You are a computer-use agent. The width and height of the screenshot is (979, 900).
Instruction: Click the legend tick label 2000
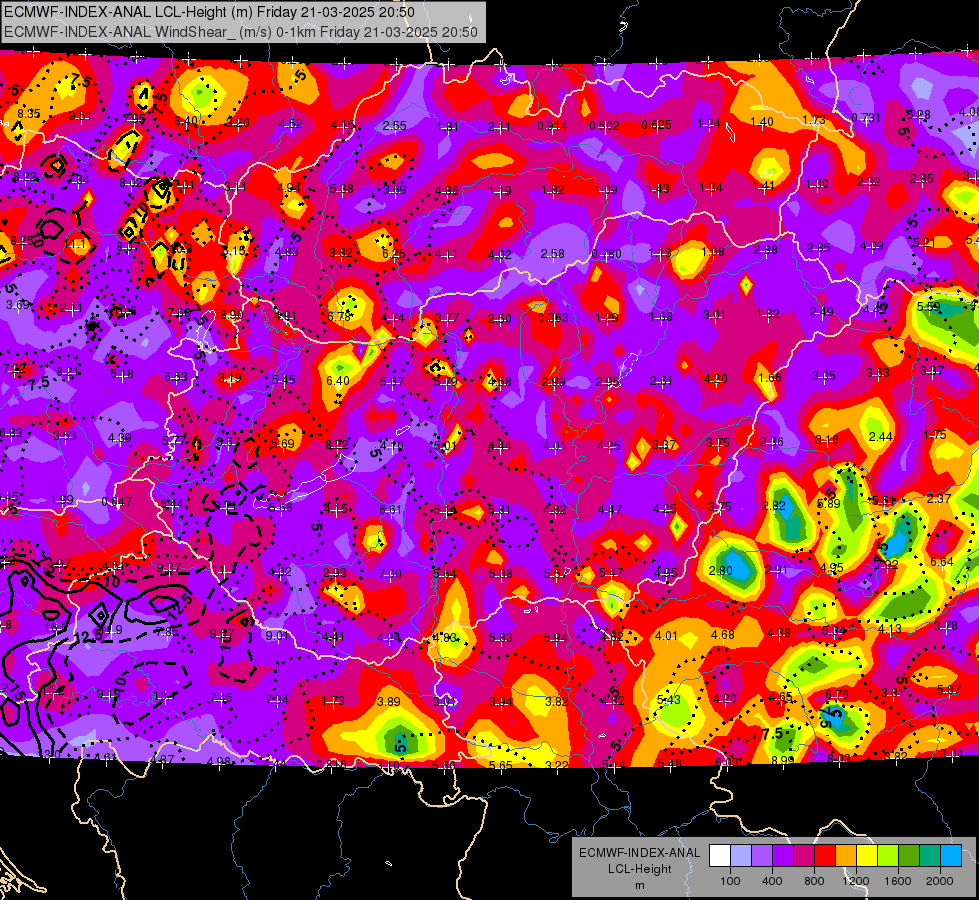coord(940,881)
